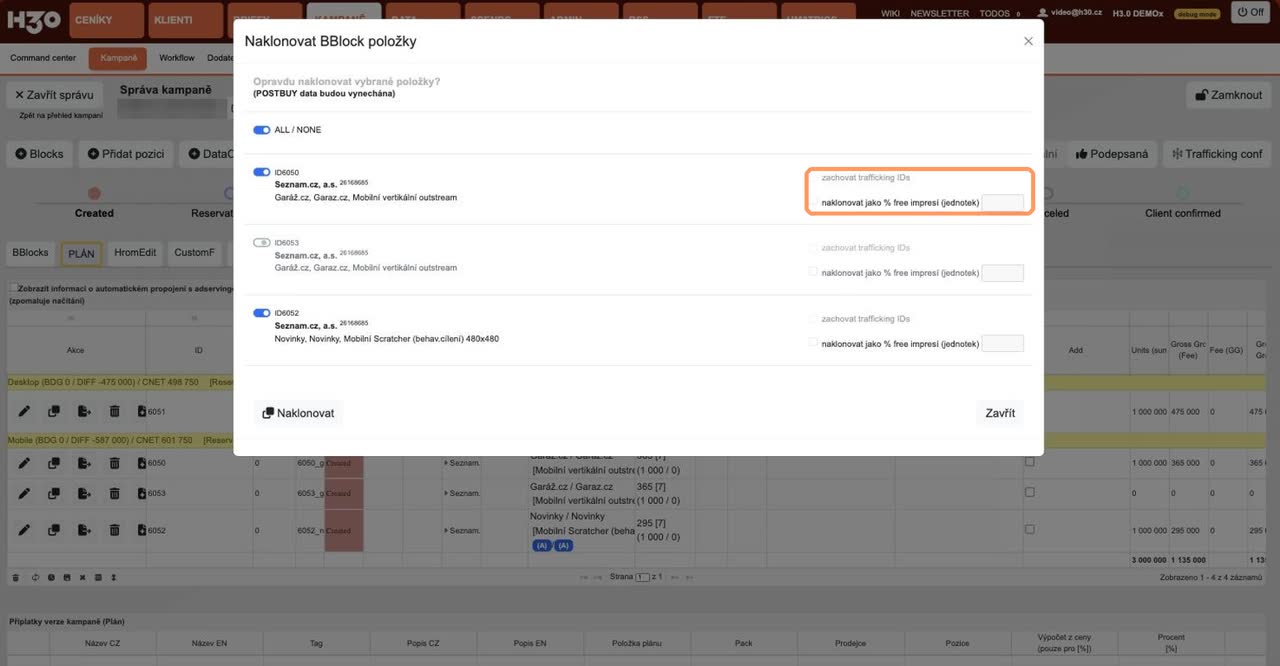Screen dimensions: 1280x666
Task: Switch to the PLÁN tab
Action: (81, 254)
